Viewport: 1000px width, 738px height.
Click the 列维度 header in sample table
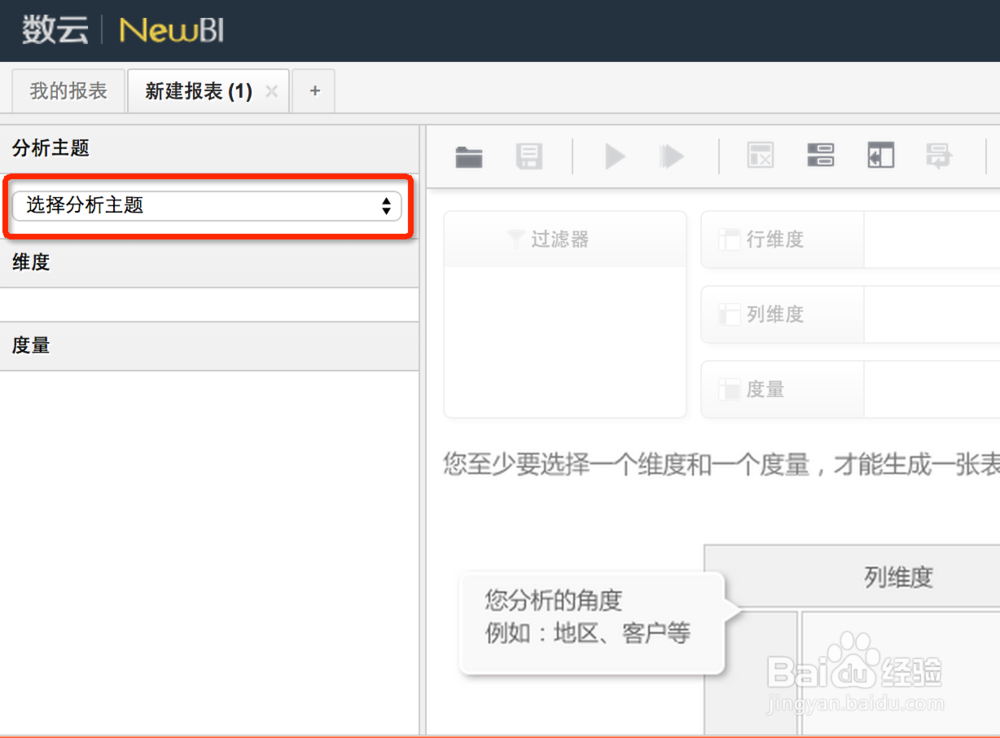[x=898, y=577]
